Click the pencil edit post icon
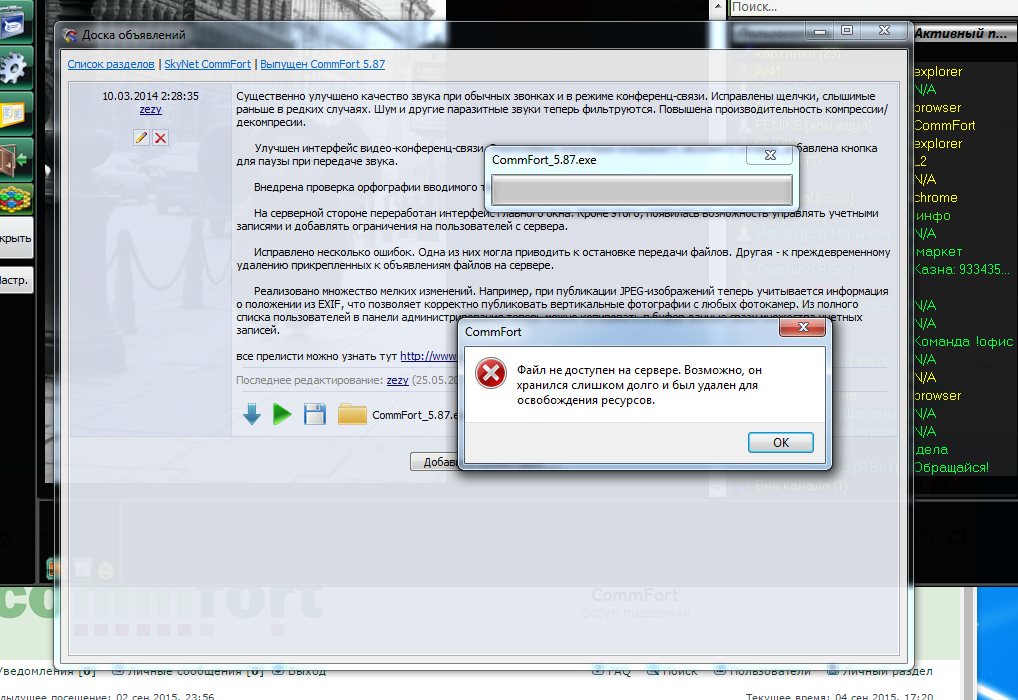This screenshot has height=700, width=1018. pyautogui.click(x=141, y=137)
